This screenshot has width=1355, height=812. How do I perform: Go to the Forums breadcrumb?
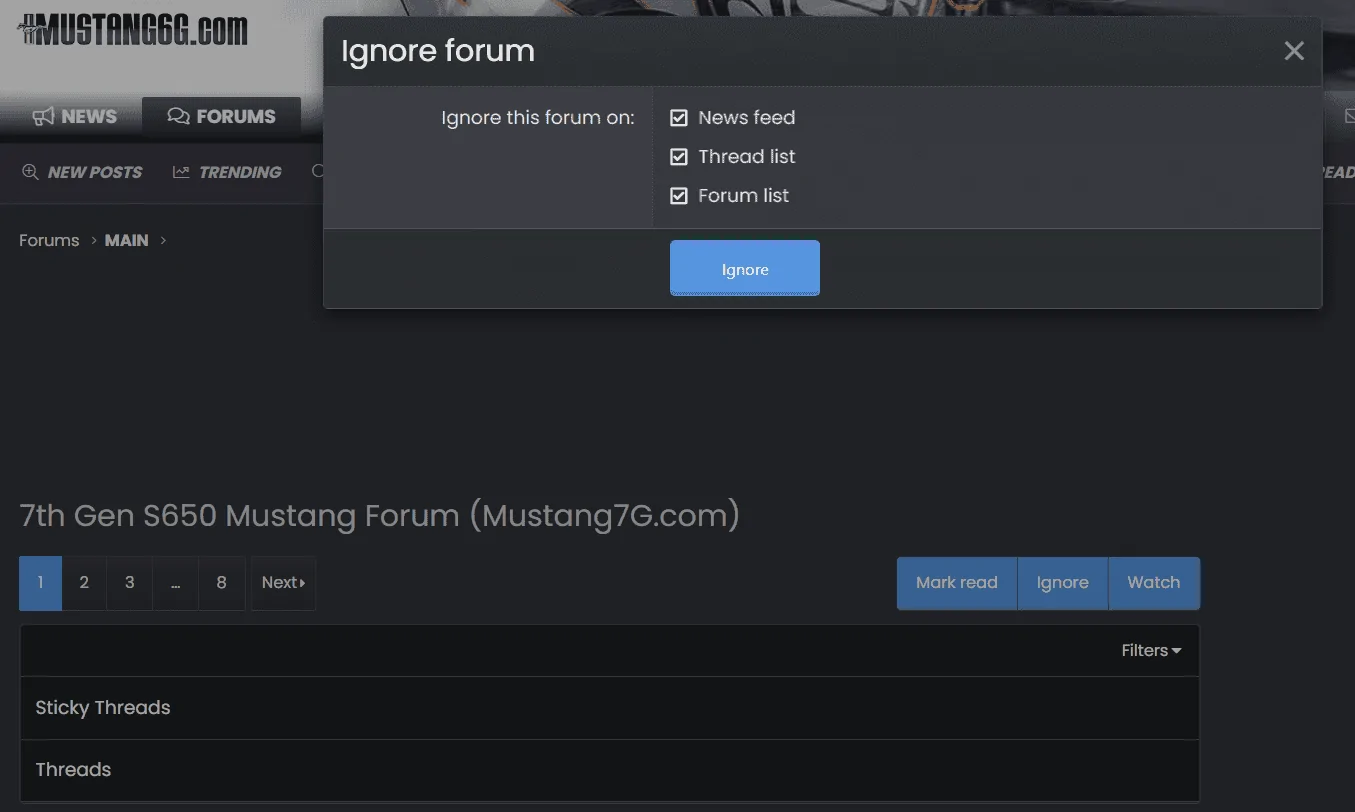(x=49, y=240)
